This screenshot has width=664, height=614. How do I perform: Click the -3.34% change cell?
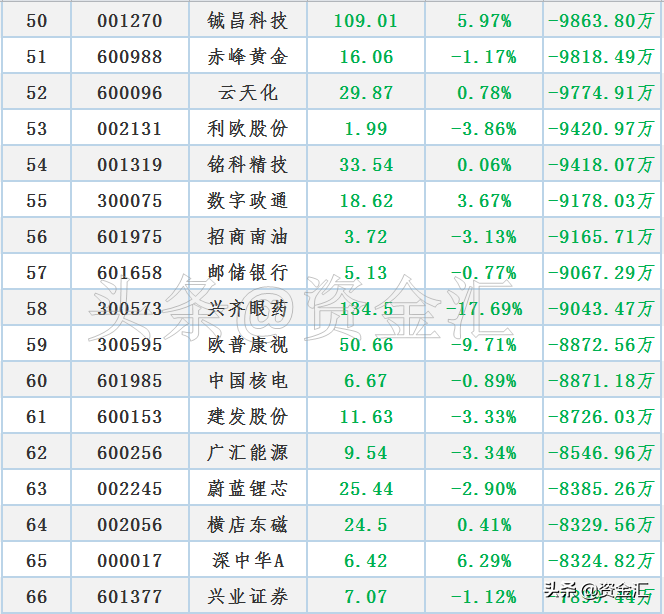pos(484,453)
